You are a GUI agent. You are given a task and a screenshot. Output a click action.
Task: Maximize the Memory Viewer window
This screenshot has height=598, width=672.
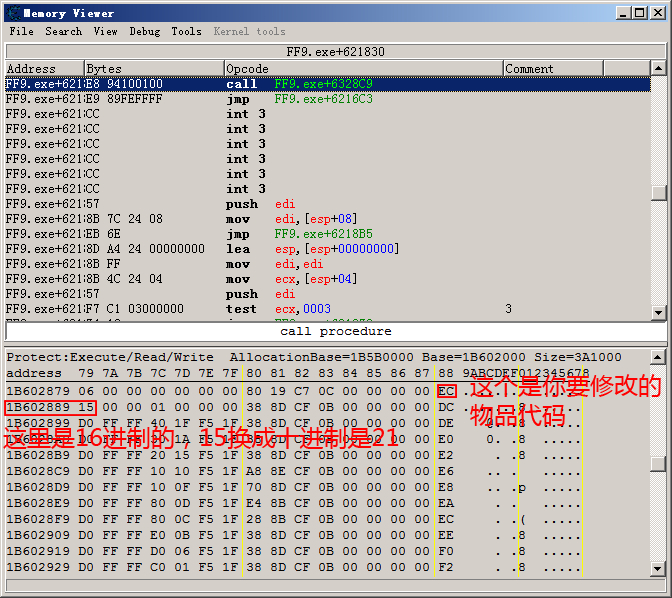point(639,13)
